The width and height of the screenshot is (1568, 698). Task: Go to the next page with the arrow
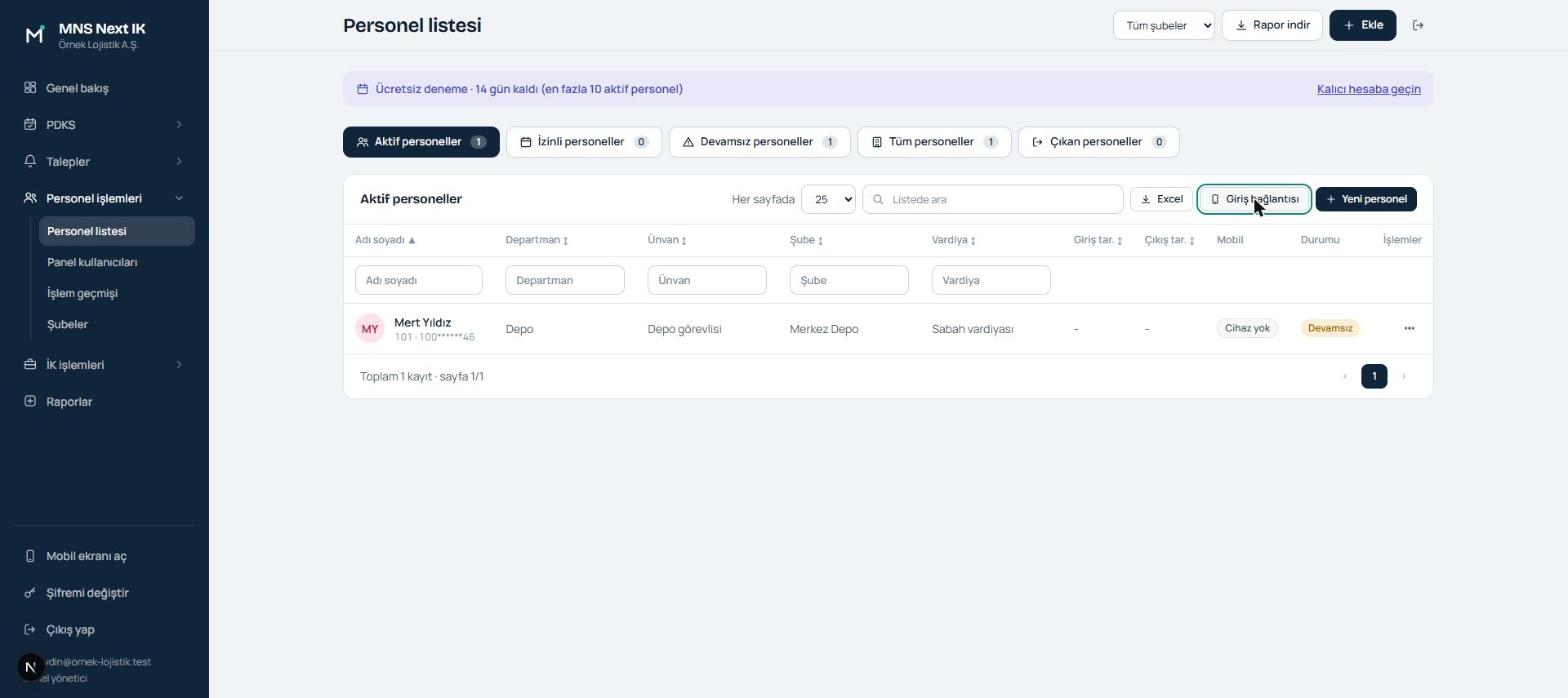(x=1404, y=376)
